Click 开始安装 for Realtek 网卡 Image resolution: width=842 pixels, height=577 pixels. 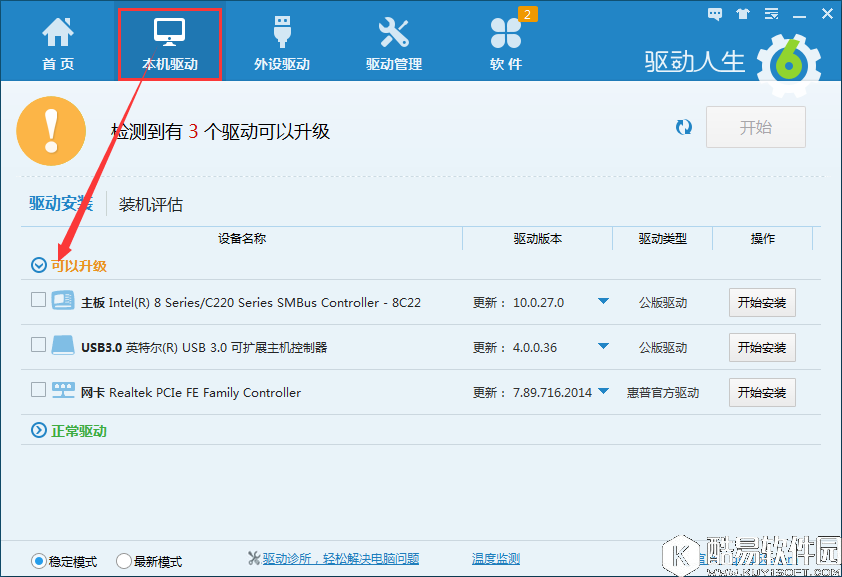(762, 392)
